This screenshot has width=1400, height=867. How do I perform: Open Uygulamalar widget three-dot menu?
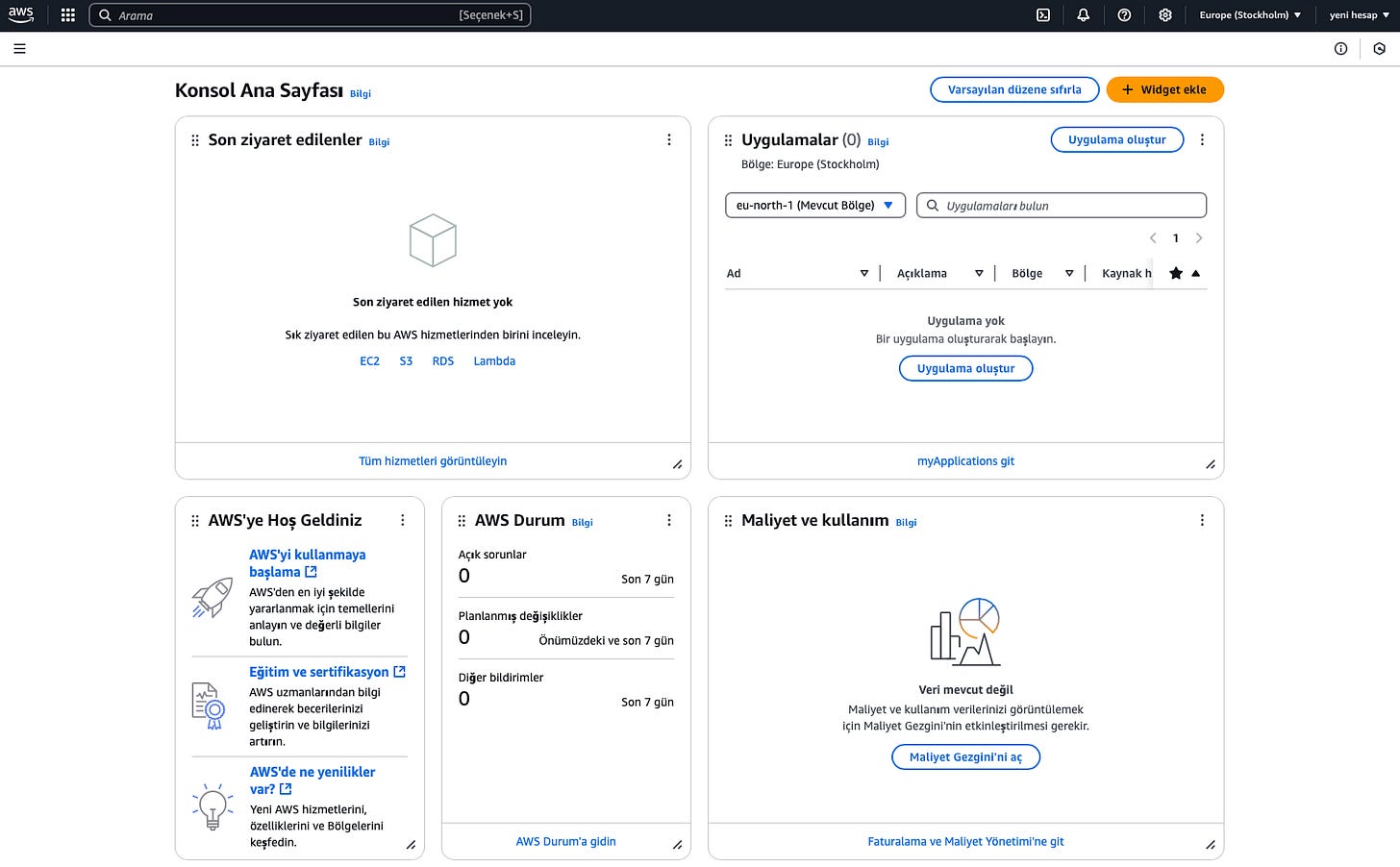coord(1202,139)
